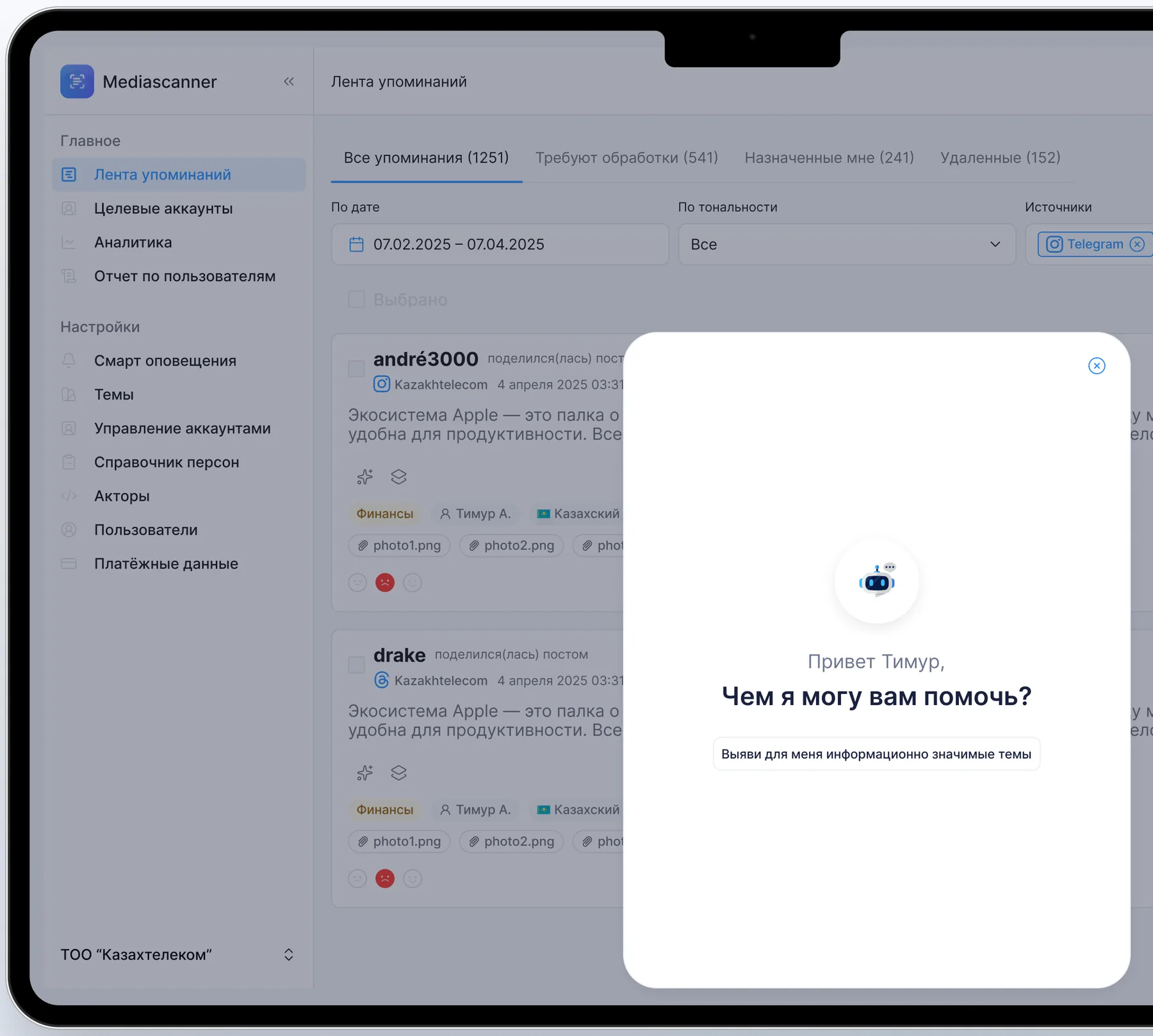Switch to the Требуют обработки (541) tab
The height and width of the screenshot is (1036, 1153).
point(626,158)
